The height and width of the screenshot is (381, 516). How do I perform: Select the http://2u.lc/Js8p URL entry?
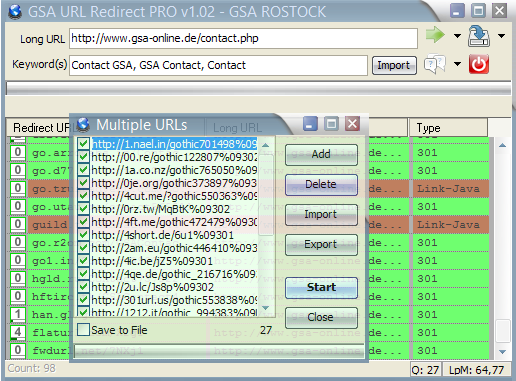[x=152, y=287]
